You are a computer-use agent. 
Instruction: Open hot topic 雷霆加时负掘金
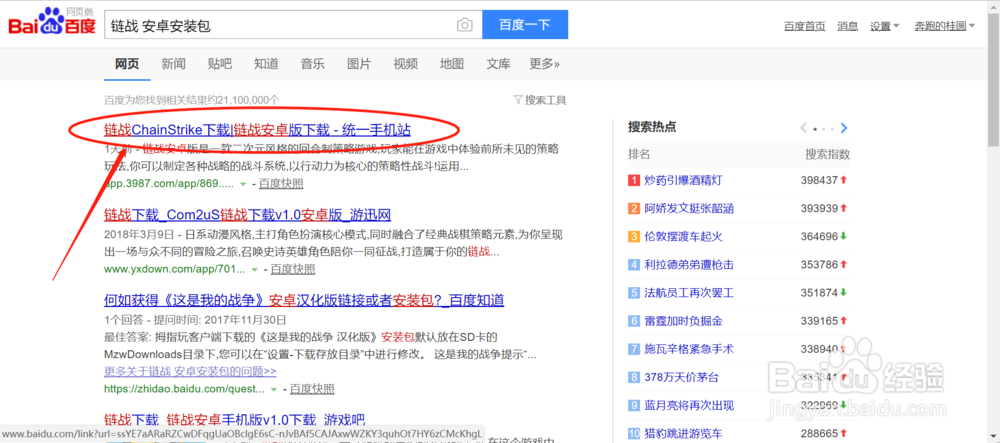pyautogui.click(x=683, y=321)
